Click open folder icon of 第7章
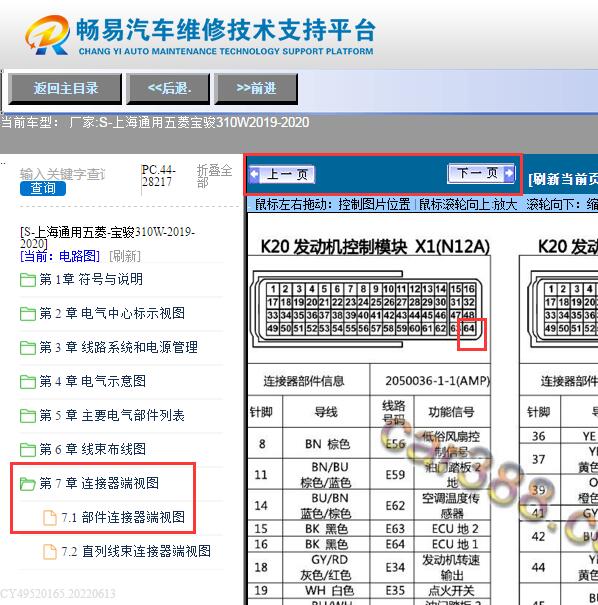This screenshot has height=605, width=598. click(28, 484)
